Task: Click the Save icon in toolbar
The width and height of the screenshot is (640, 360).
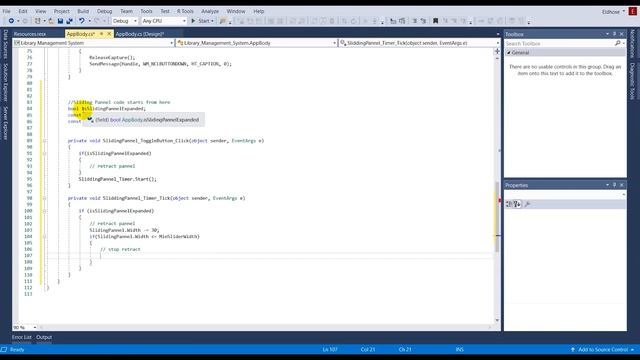Action: (60, 21)
